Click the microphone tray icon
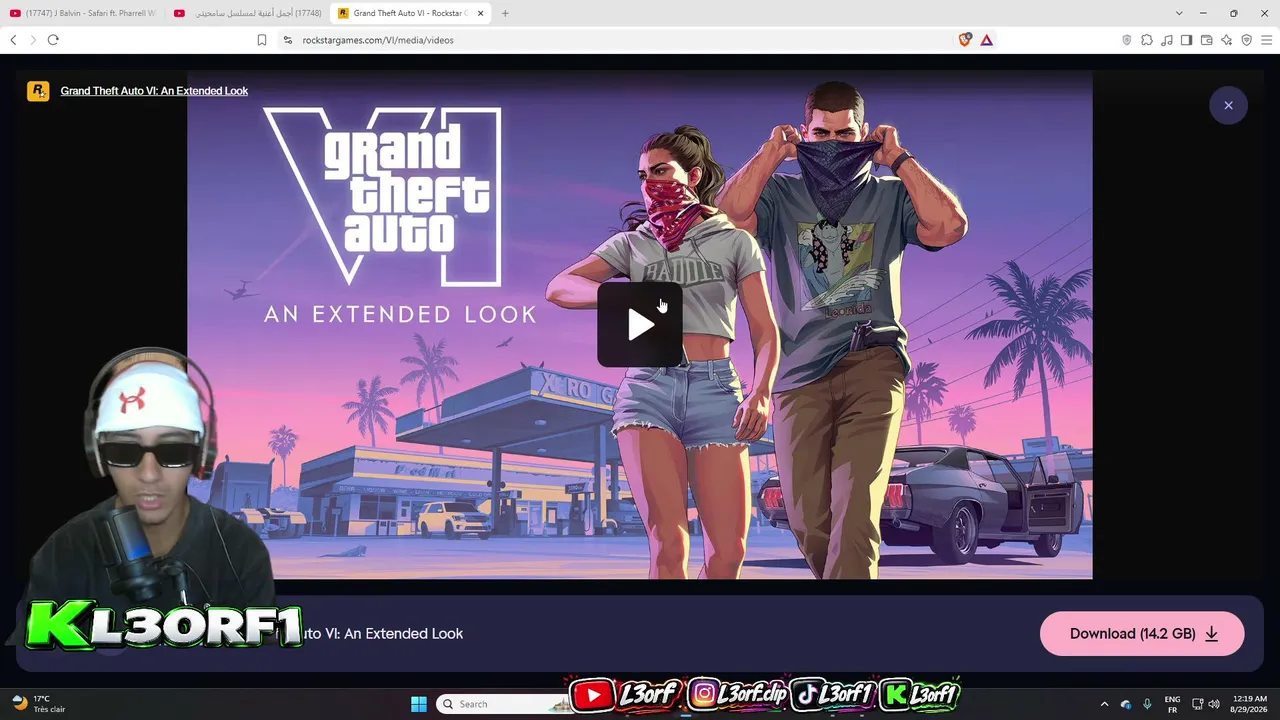Screen dimensions: 1280x720 (x=1147, y=704)
